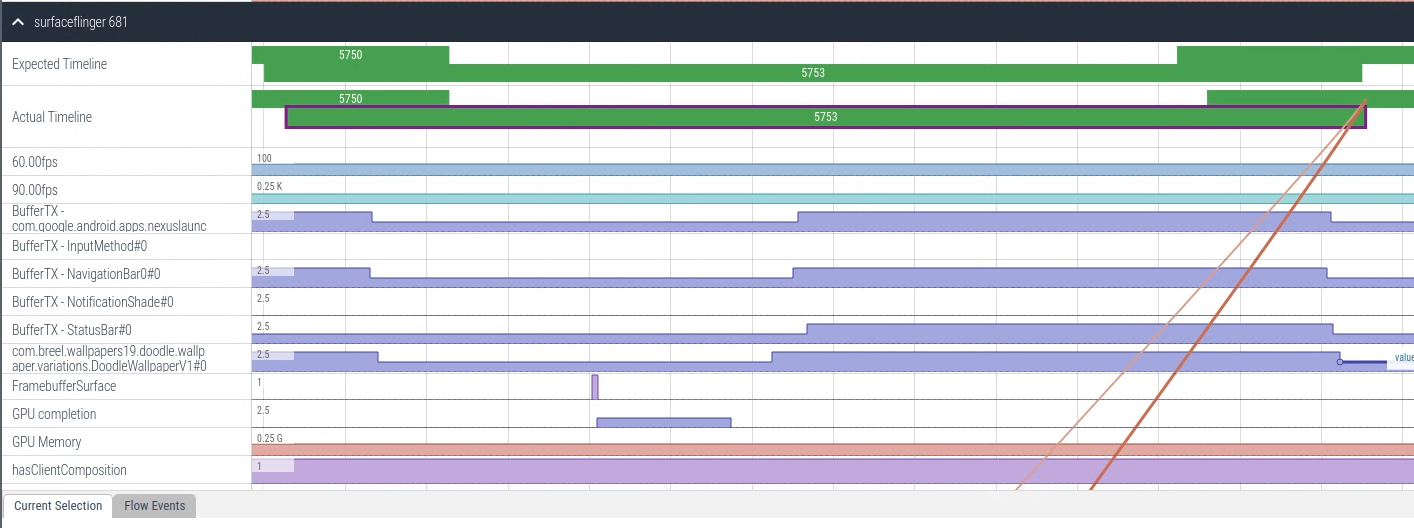The width and height of the screenshot is (1414, 528).
Task: Select the BufferTX - StatusBar#0 track label
Action: (72, 330)
